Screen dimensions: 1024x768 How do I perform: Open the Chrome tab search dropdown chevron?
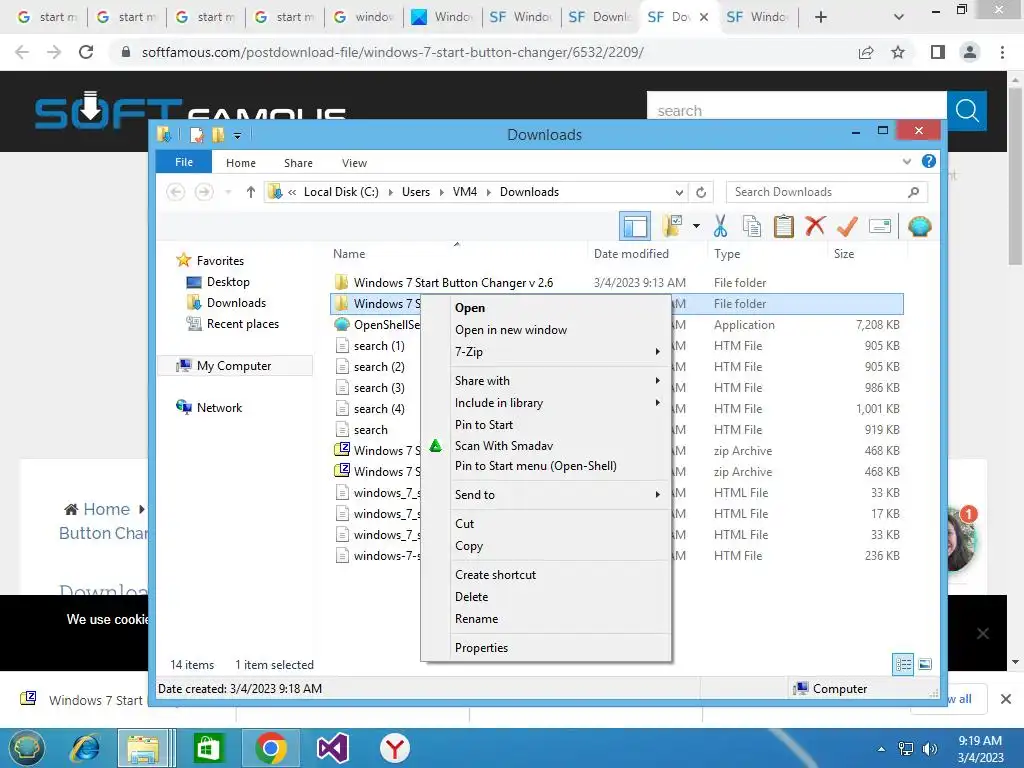pyautogui.click(x=899, y=17)
